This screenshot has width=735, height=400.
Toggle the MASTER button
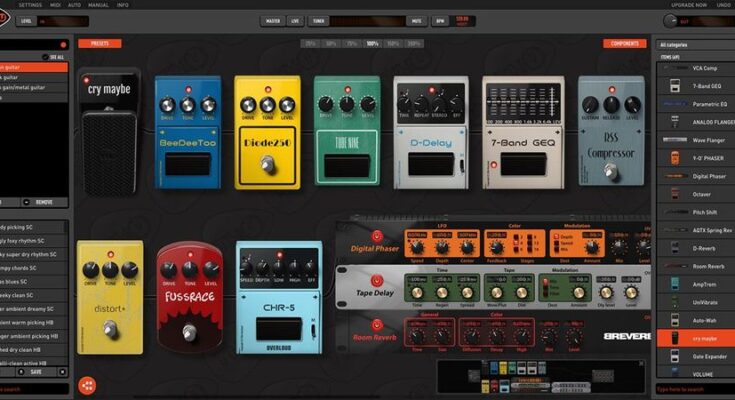[x=273, y=21]
